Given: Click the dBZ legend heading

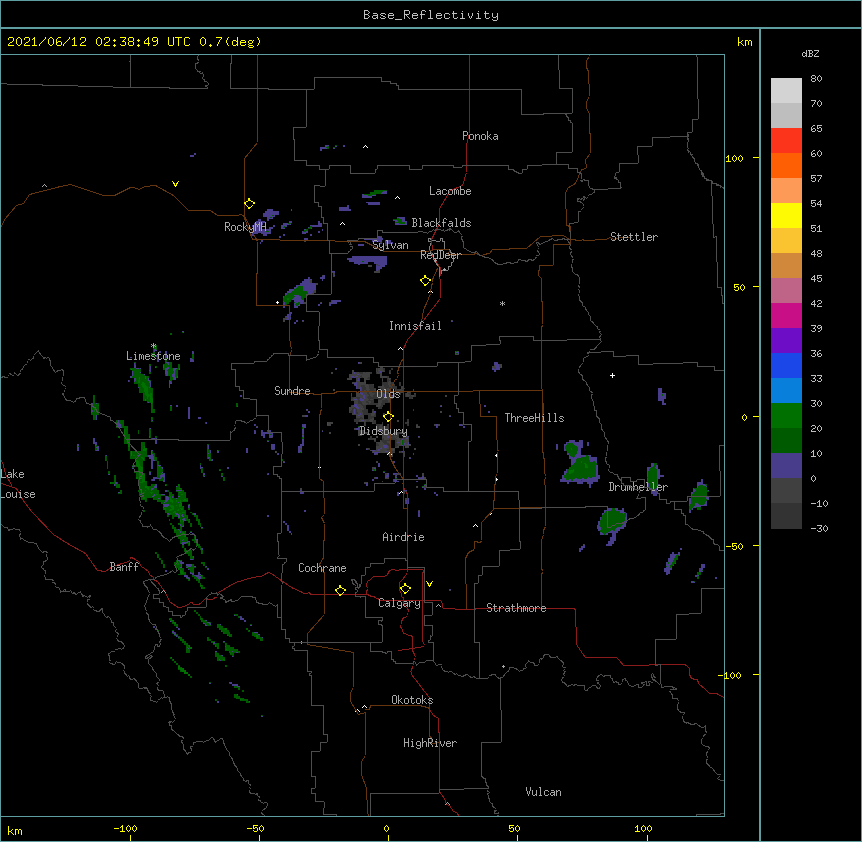Looking at the screenshot, I should click(x=810, y=54).
